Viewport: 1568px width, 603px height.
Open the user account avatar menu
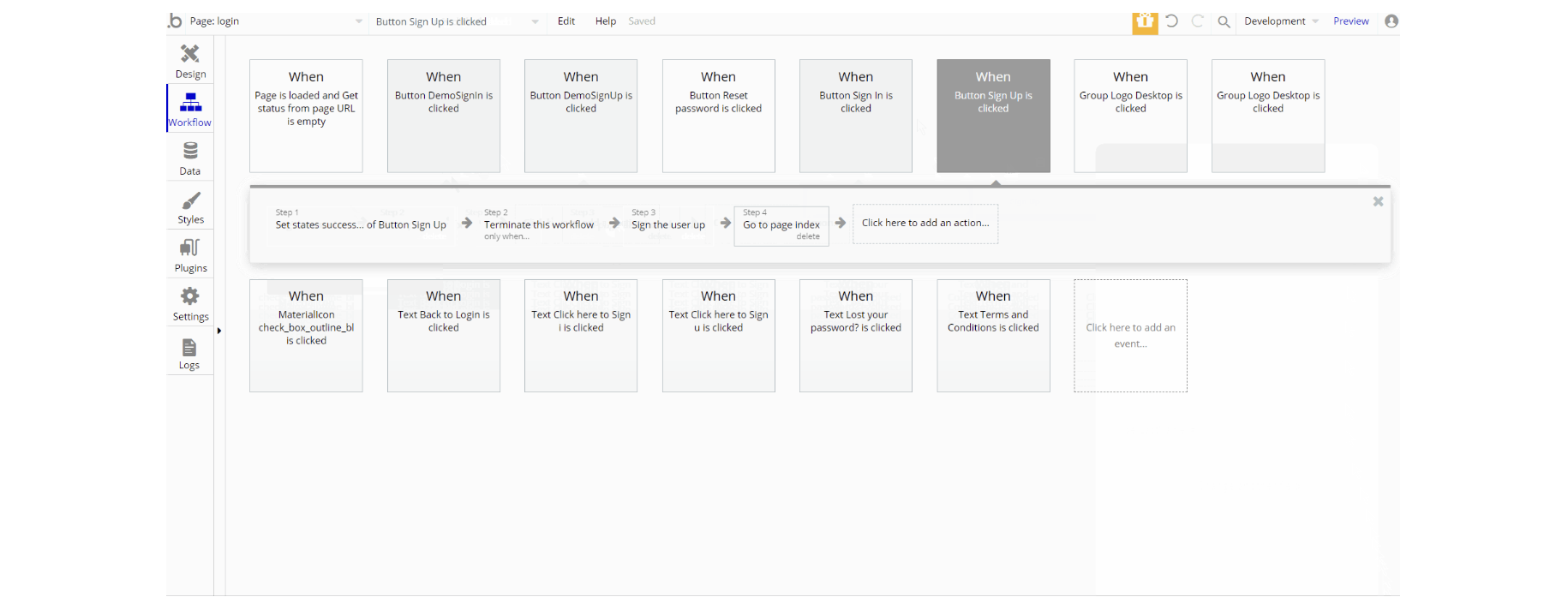click(1391, 21)
